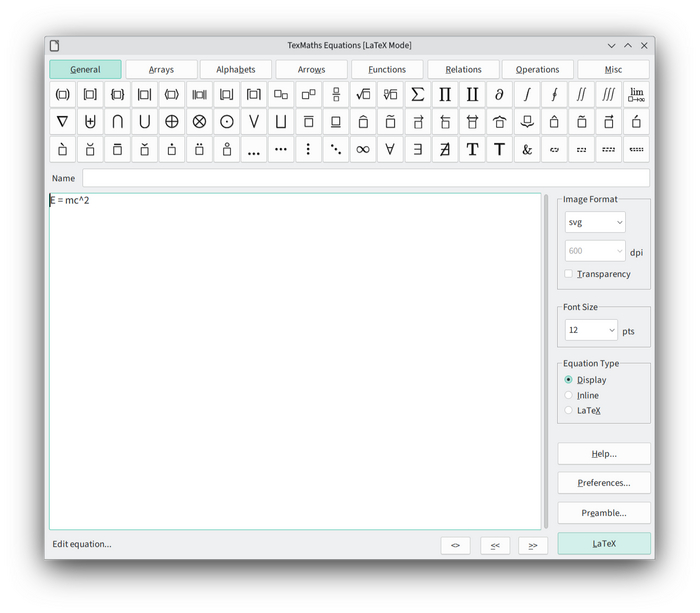Click the partial derivative symbol
700x613 pixels.
[499, 95]
